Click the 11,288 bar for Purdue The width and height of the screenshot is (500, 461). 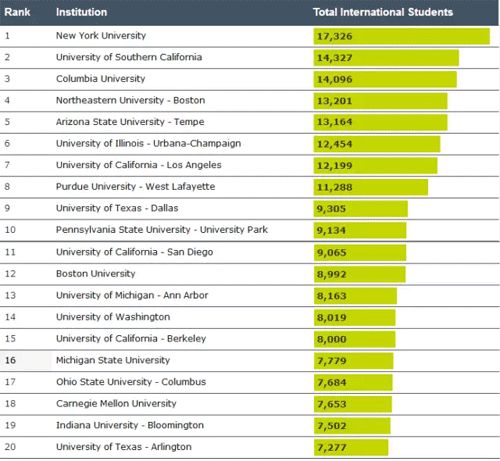click(x=371, y=187)
